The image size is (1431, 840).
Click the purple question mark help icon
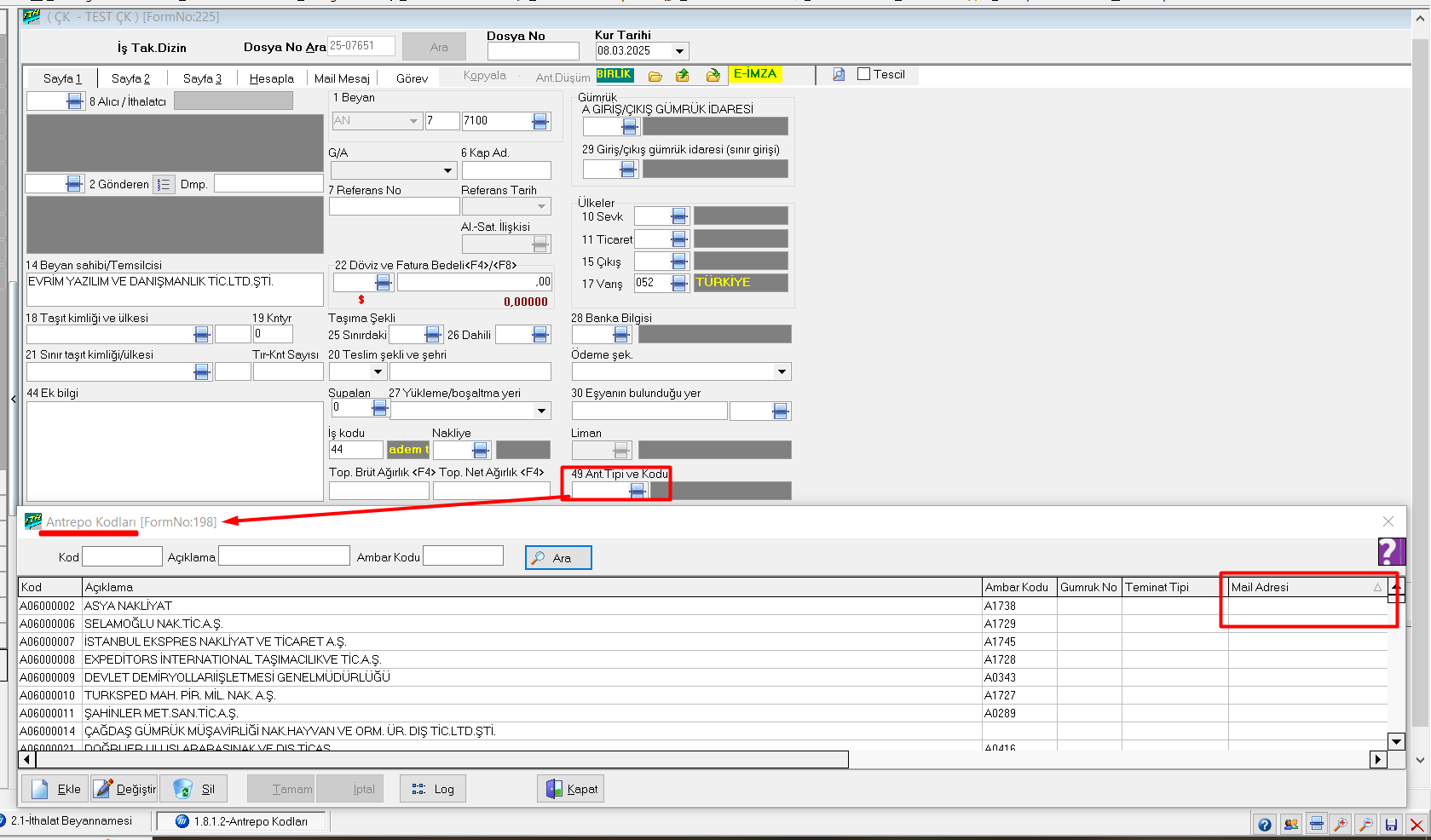(1390, 551)
